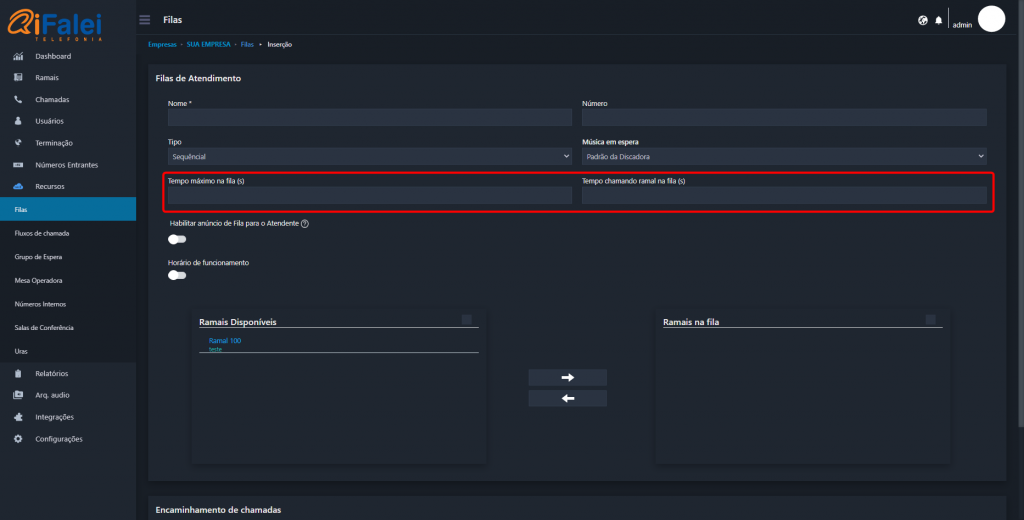This screenshot has width=1024, height=520.
Task: Open Dashboard from the sidebar
Action: click(x=53, y=56)
